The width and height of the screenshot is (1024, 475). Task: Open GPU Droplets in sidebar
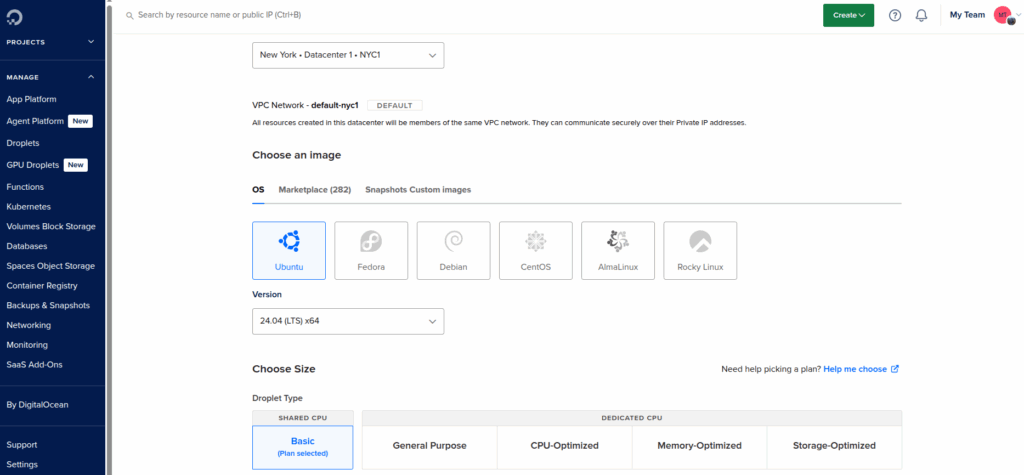coord(33,165)
